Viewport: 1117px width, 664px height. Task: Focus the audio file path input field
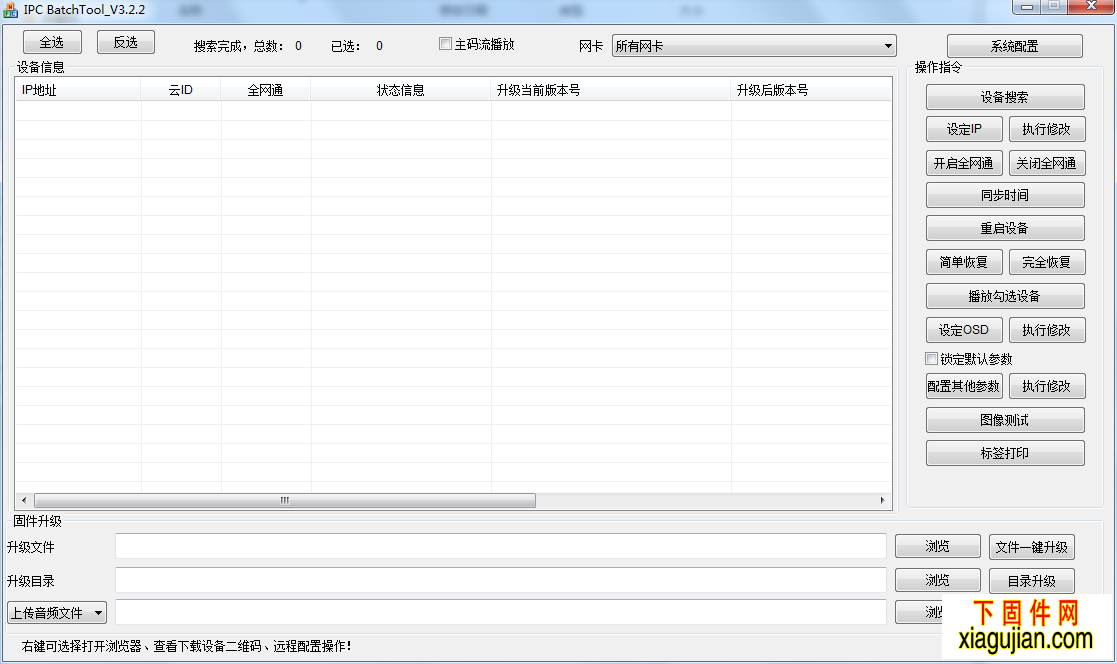[501, 612]
